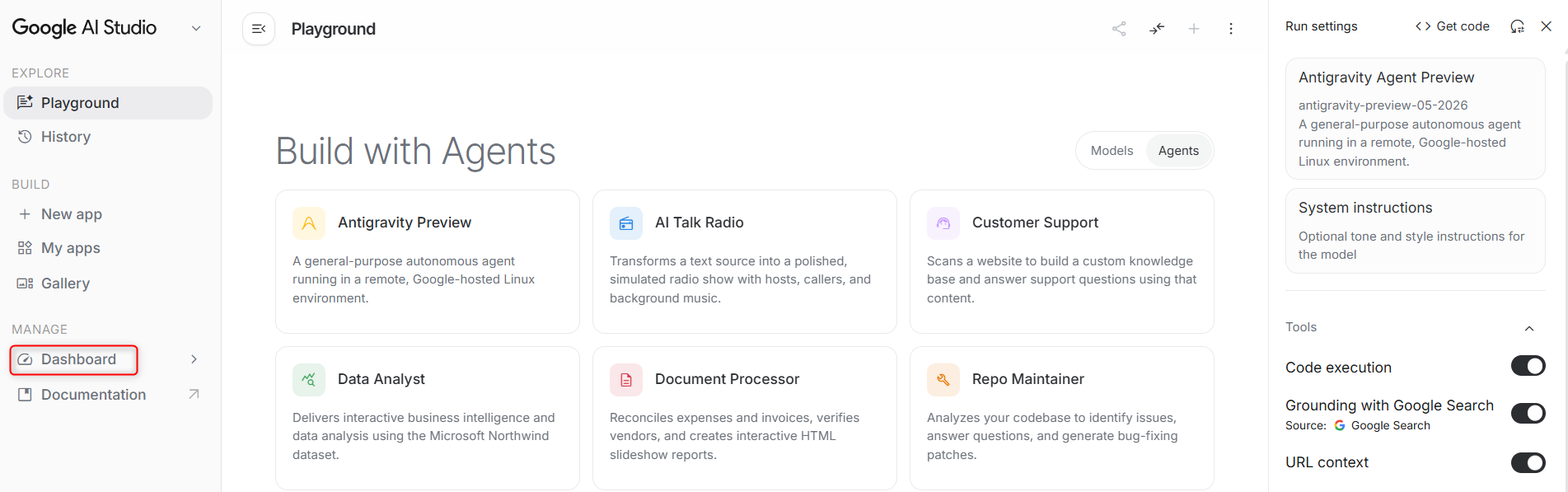Open My apps in the sidebar
This screenshot has height=492, width=1568.
pos(108,248)
